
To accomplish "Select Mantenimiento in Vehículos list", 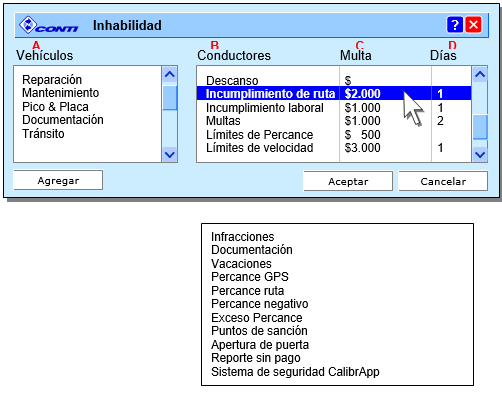I will point(60,93).
